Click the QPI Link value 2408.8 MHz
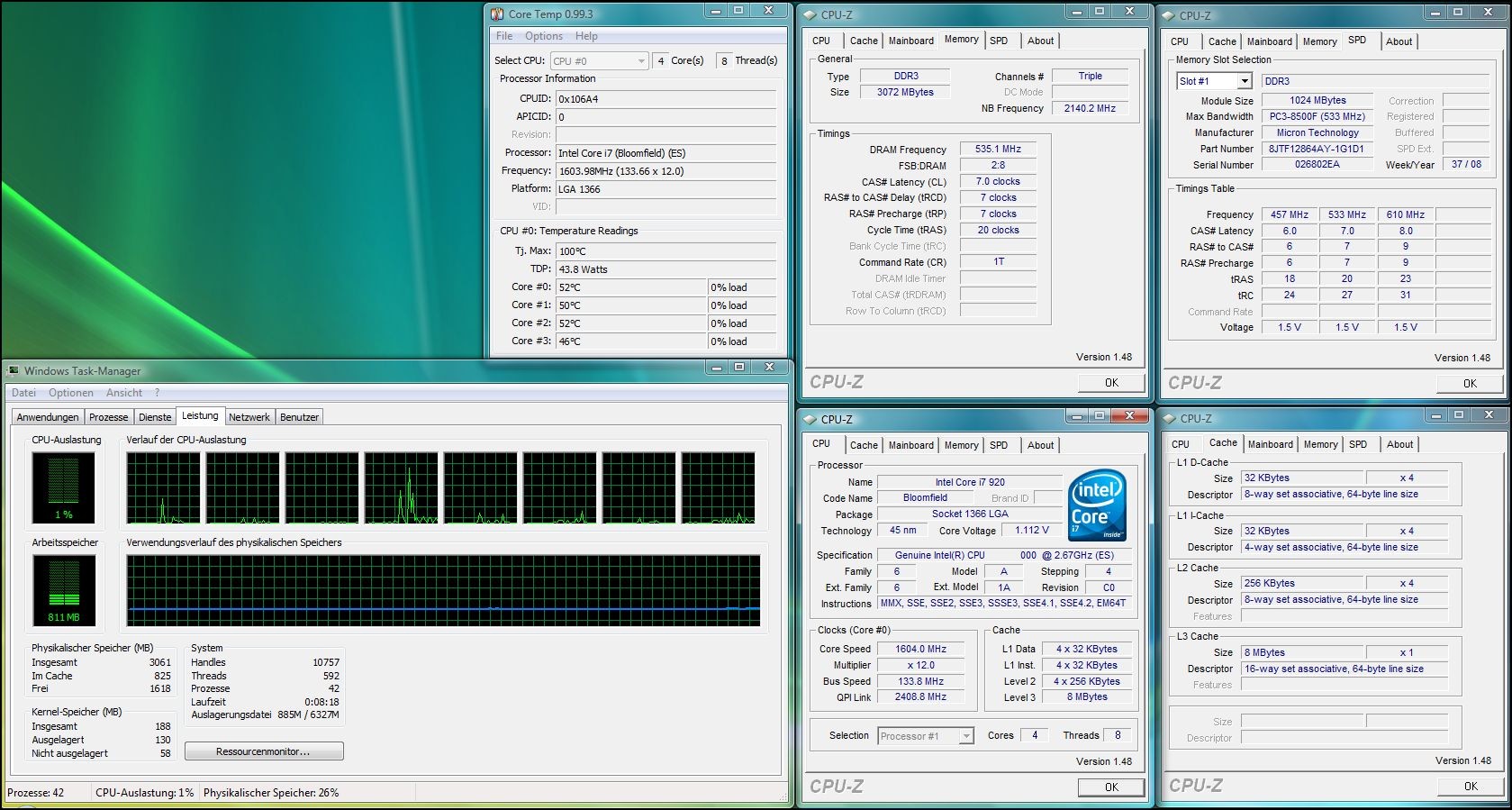 pos(920,697)
